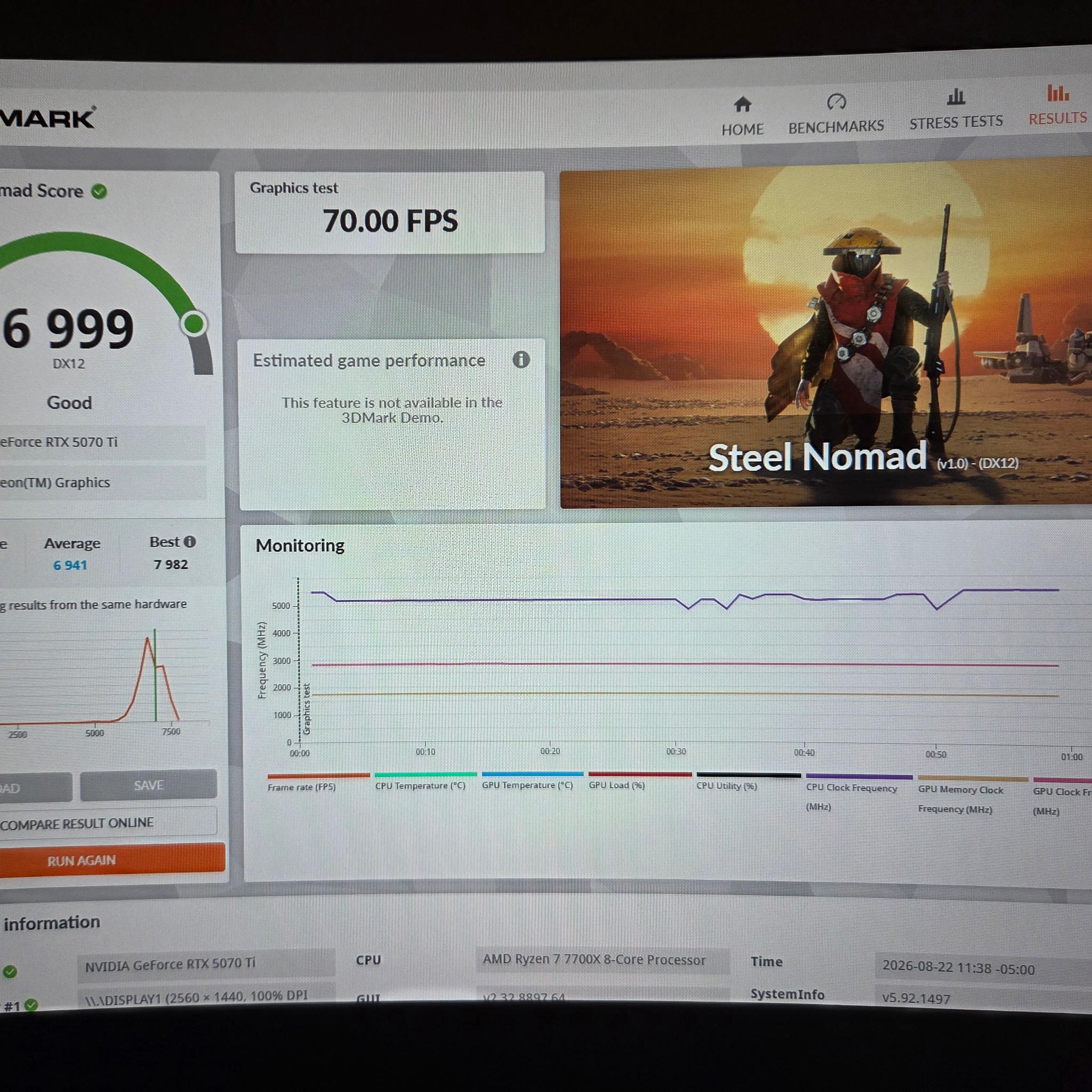The width and height of the screenshot is (1092, 1092).
Task: Click the Estimated game performance info icon
Action: (x=520, y=359)
